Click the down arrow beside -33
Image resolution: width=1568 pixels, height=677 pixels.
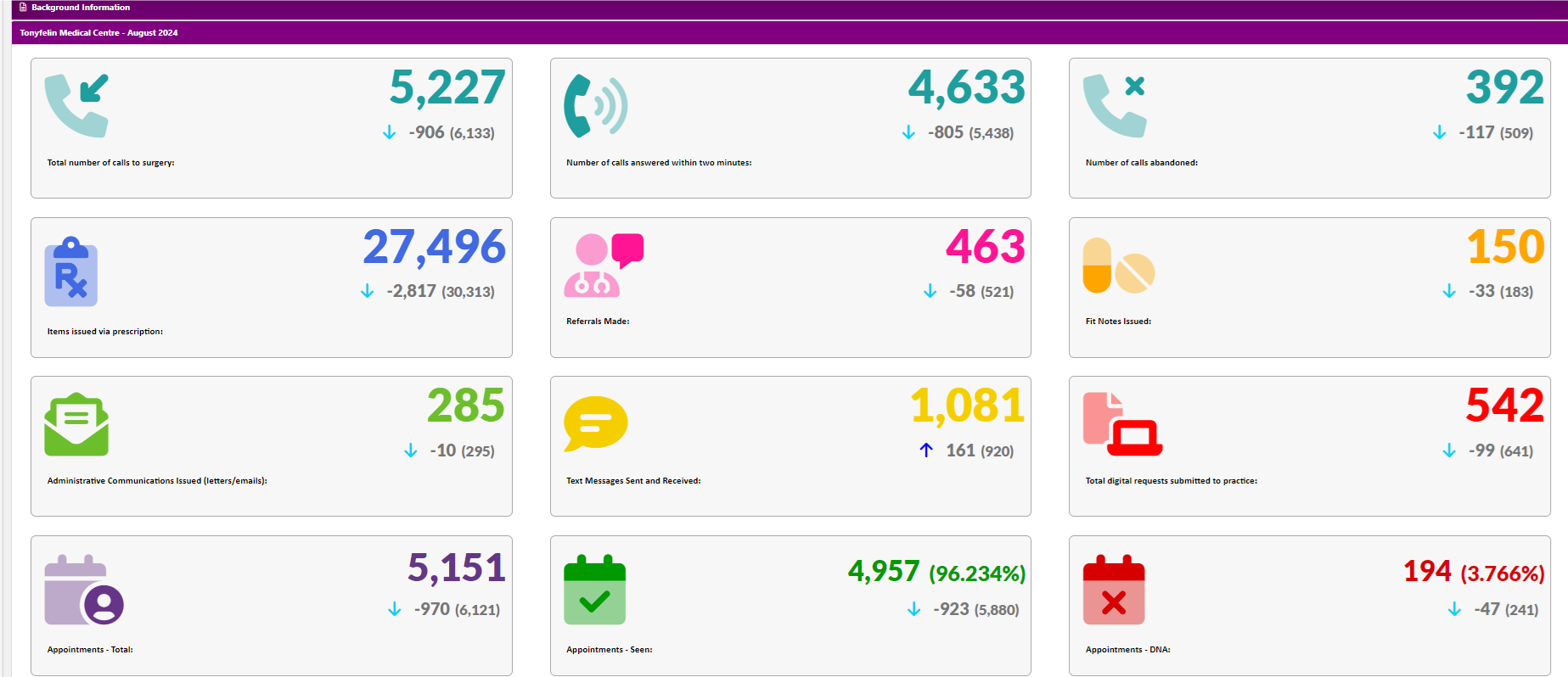tap(1449, 291)
